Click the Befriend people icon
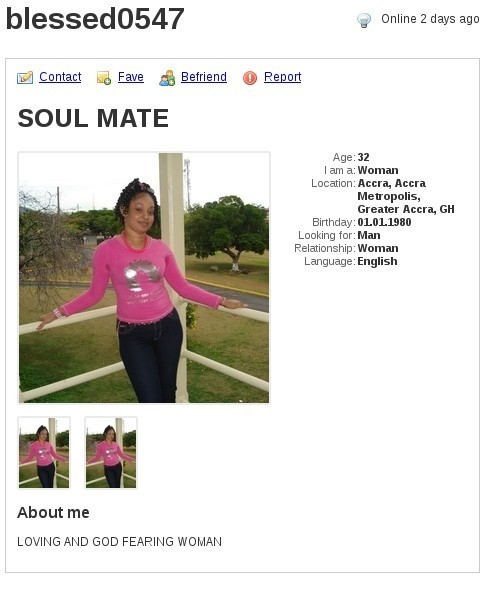Screen dimensions: 498x589 pos(167,78)
